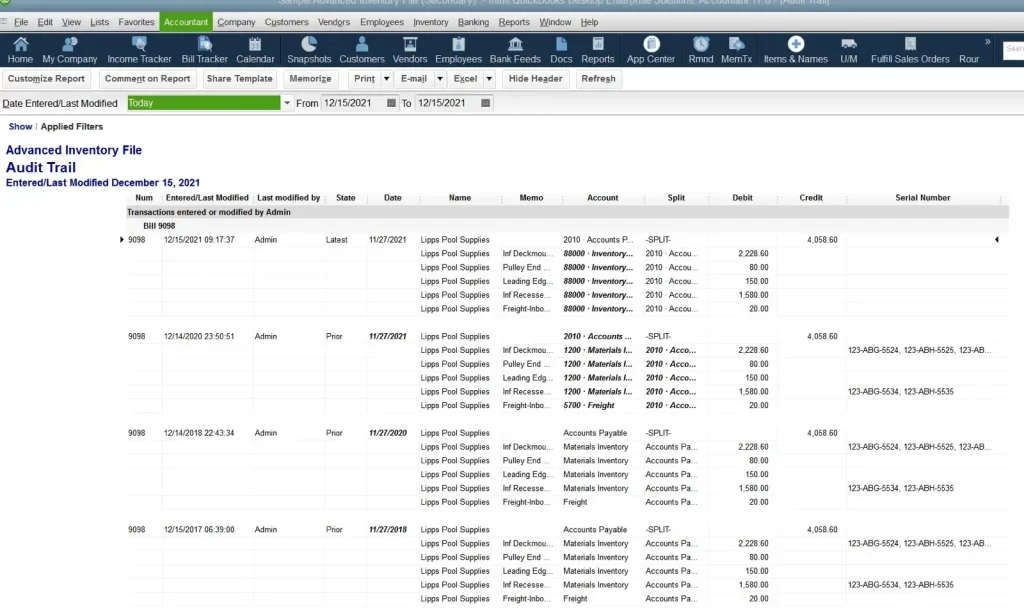This screenshot has width=1024, height=611.
Task: Open the Bank Feeds icon
Action: [515, 50]
